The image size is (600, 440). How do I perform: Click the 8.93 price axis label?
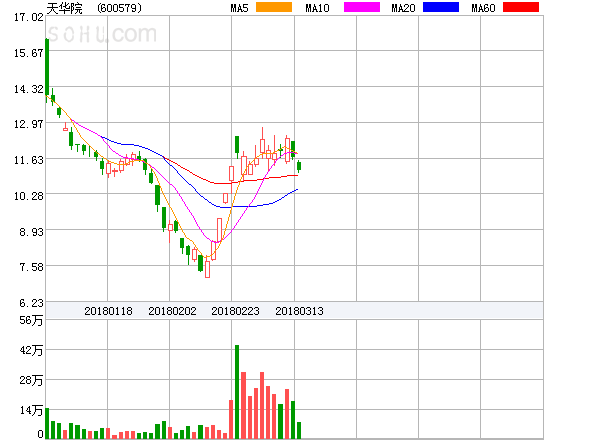[x=31, y=232]
